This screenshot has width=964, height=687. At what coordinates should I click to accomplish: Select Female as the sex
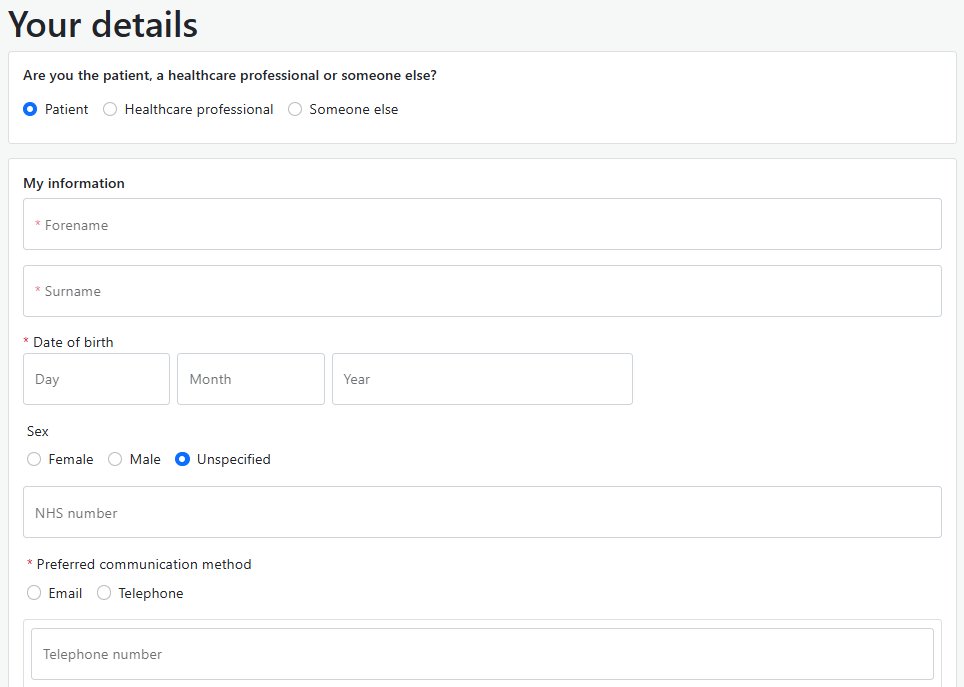(x=34, y=459)
